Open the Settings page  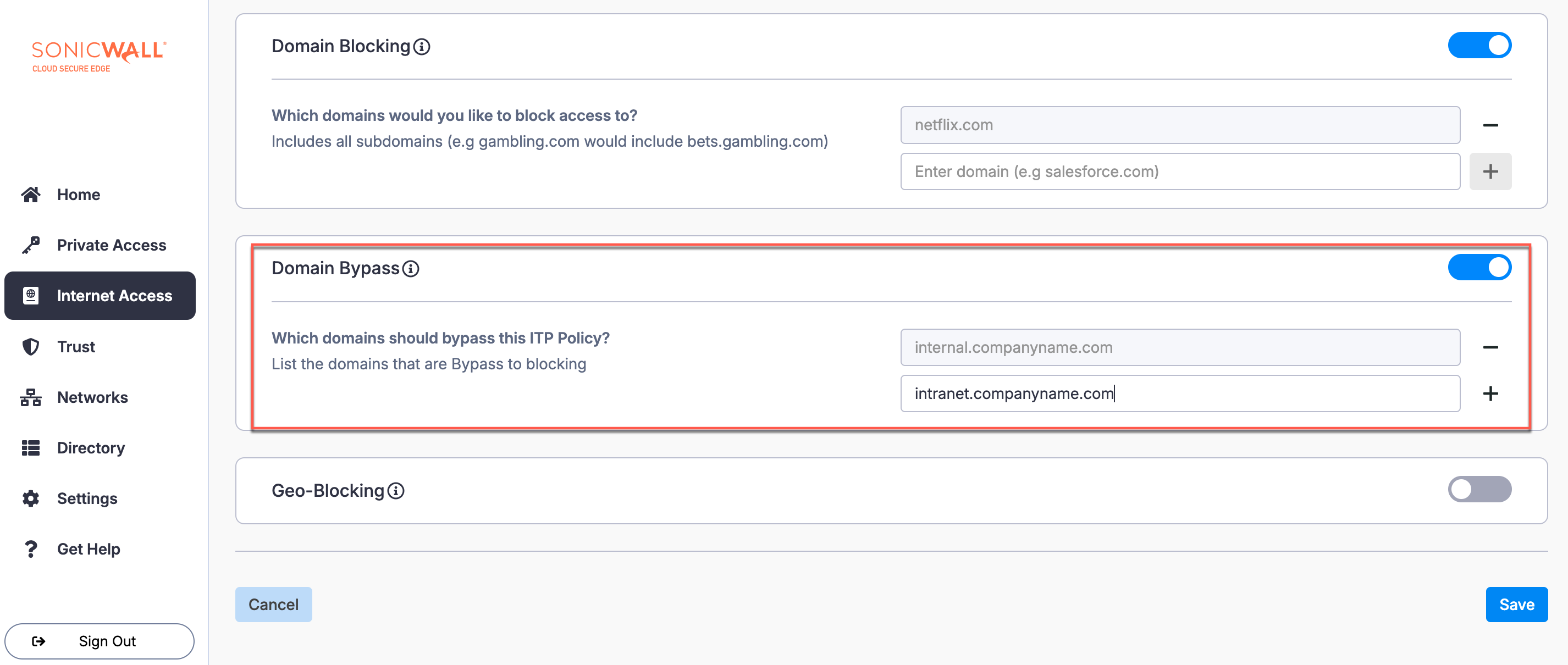point(87,498)
